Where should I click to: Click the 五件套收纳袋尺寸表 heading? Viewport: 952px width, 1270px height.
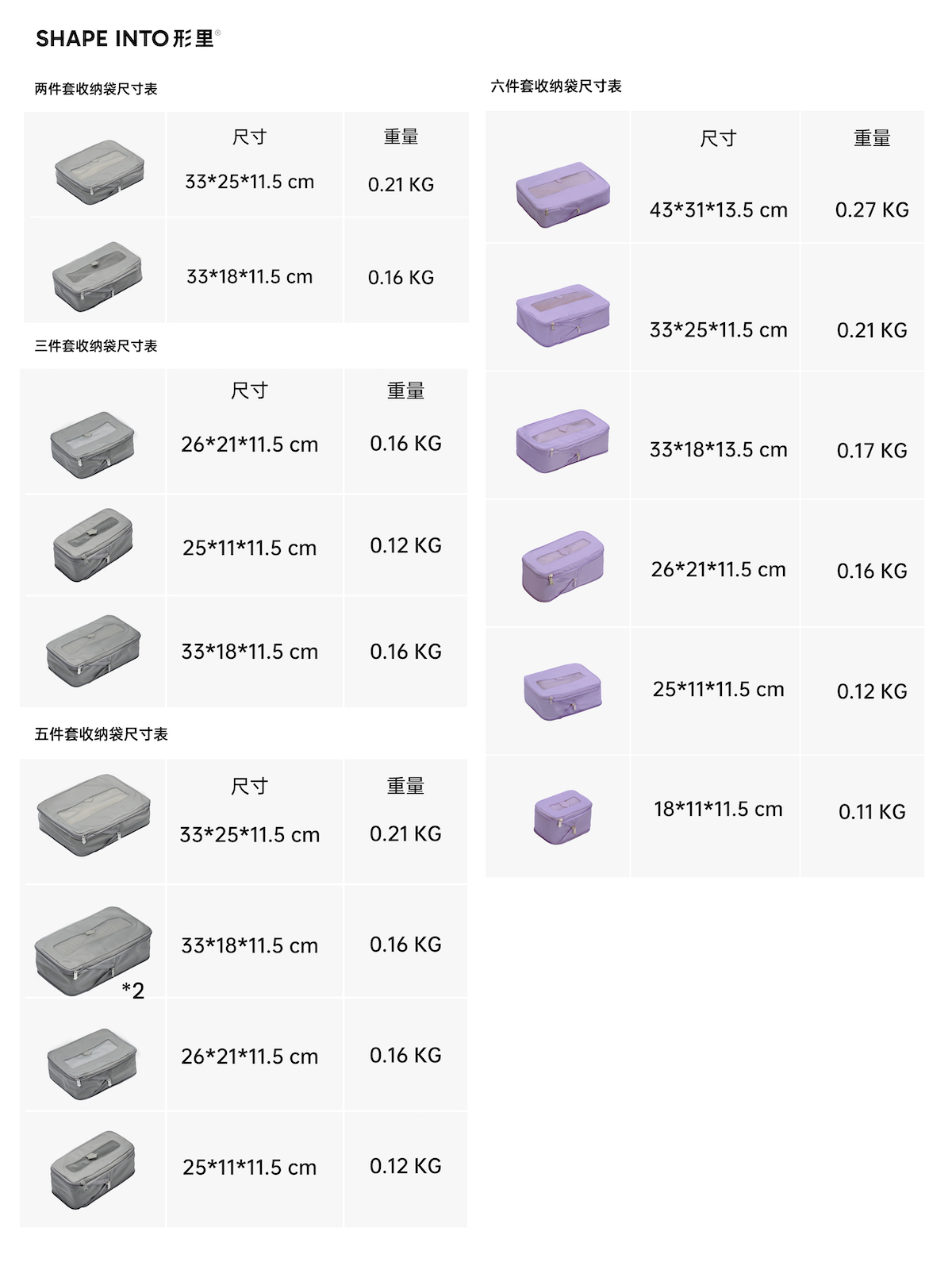pyautogui.click(x=101, y=734)
